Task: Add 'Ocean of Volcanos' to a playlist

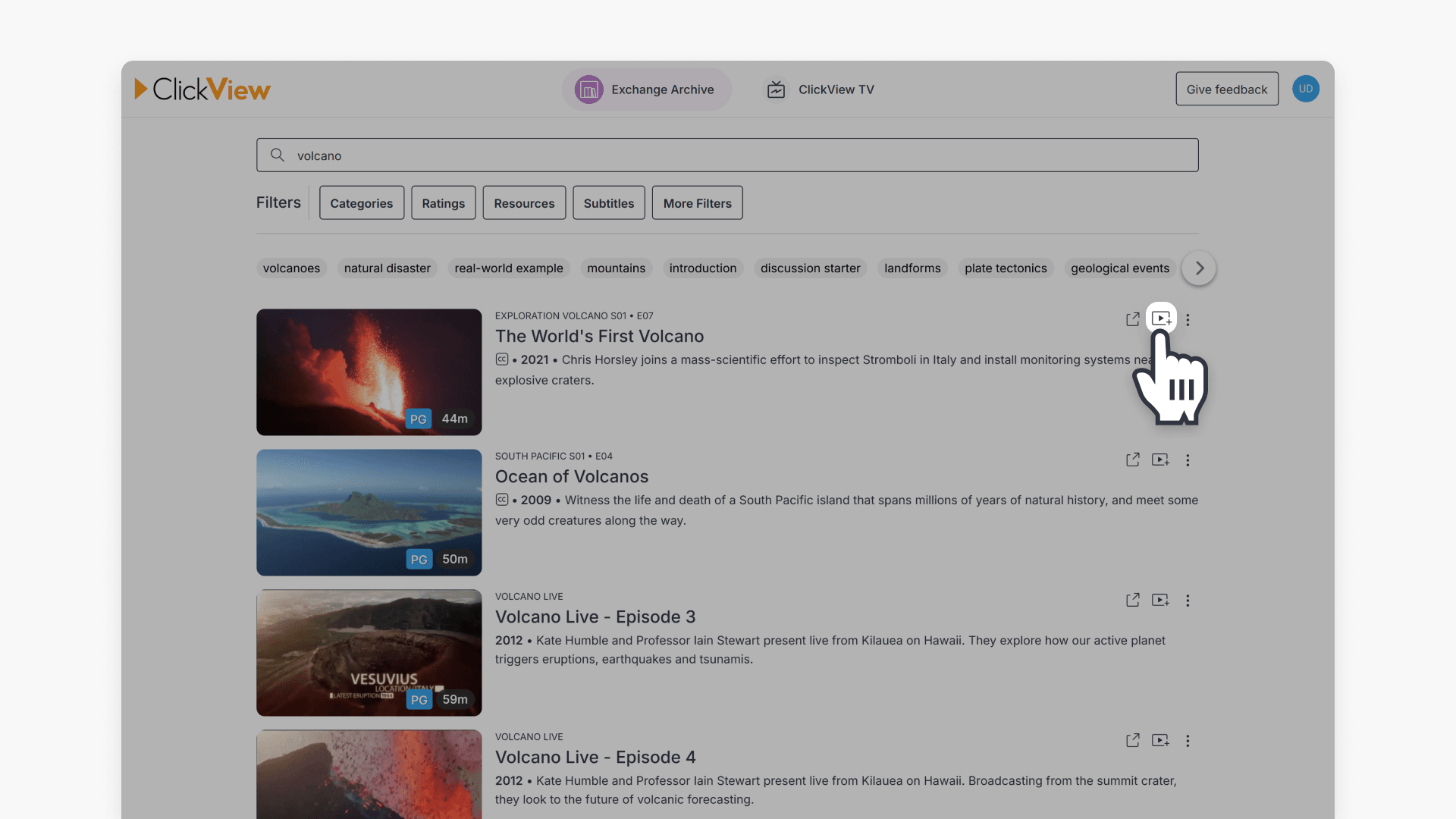Action: (x=1160, y=460)
